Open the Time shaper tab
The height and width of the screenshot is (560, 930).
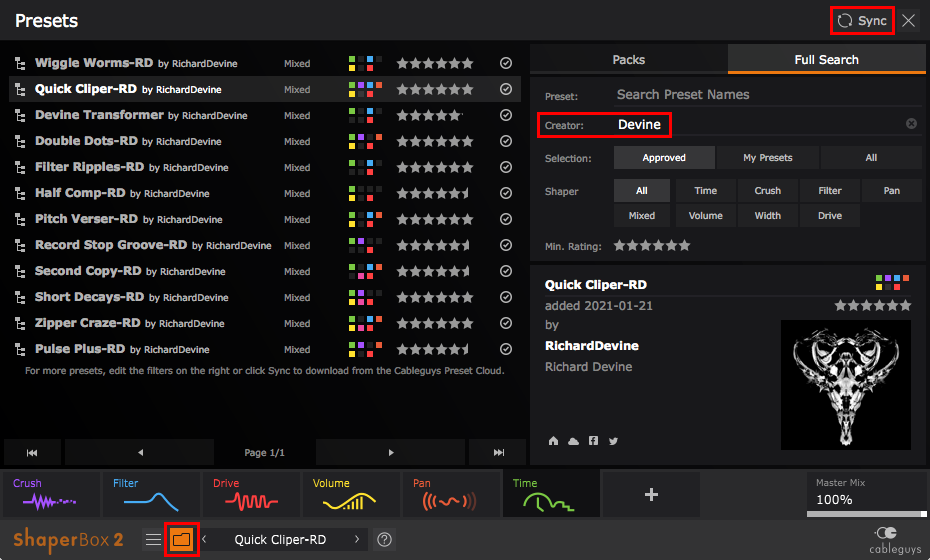(551, 494)
